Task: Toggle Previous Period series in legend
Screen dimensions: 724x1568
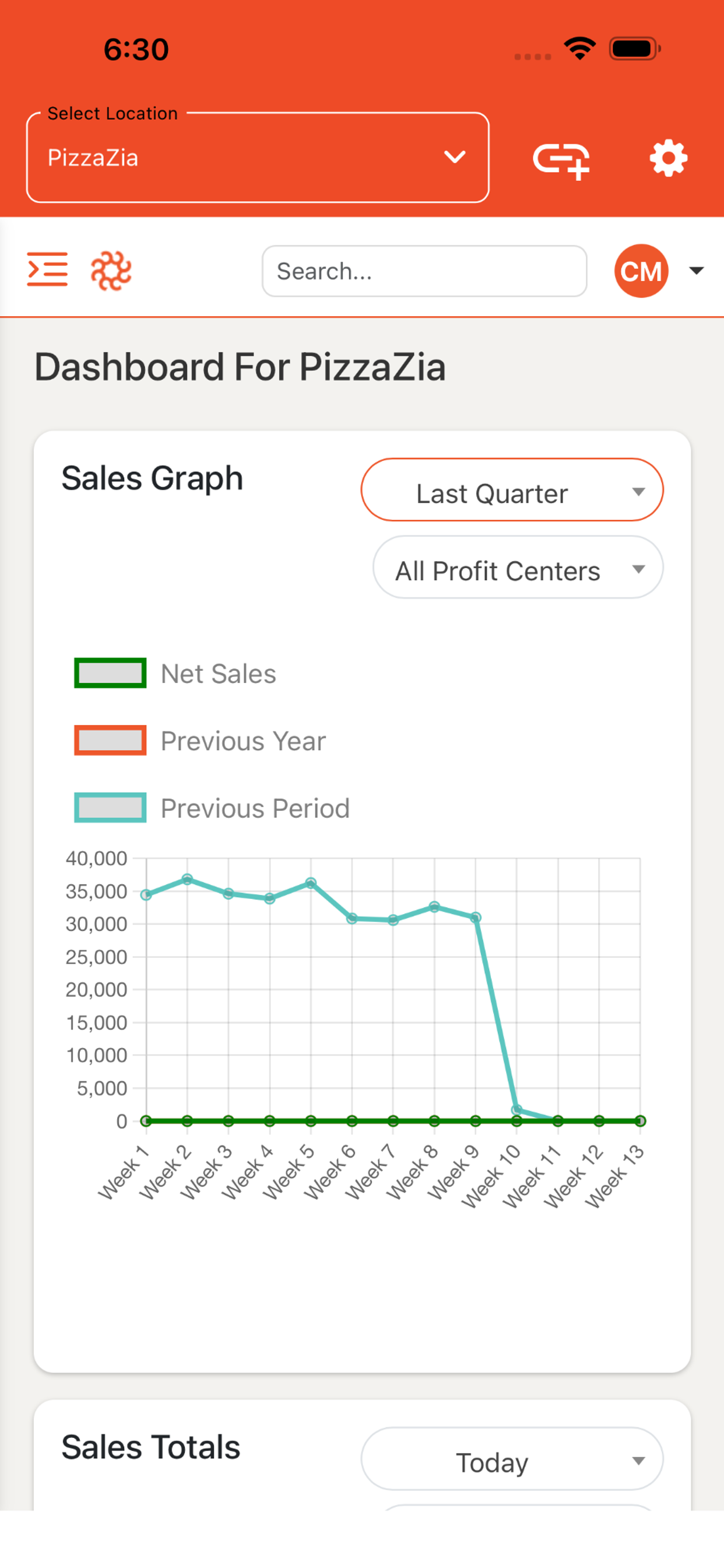Action: [212, 808]
